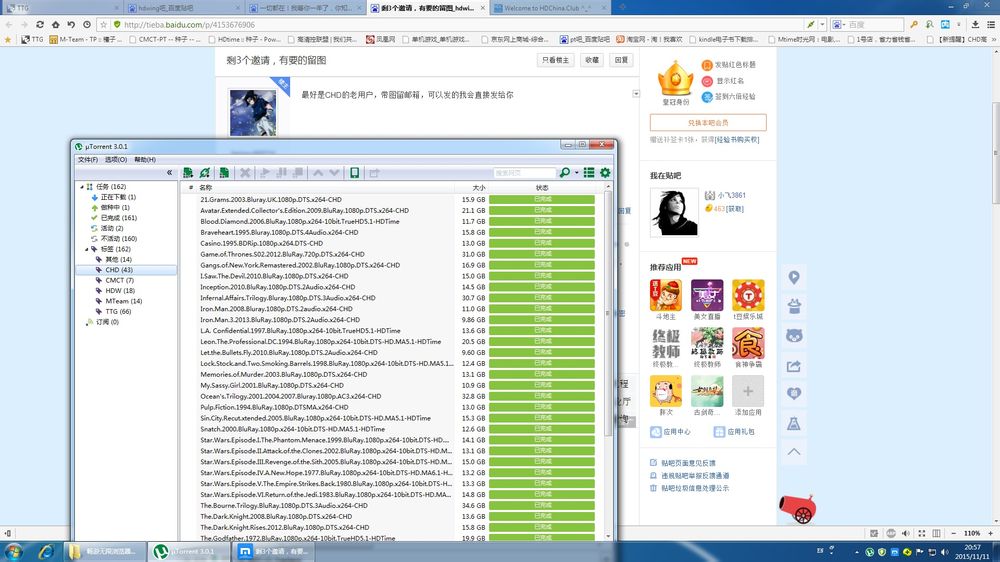Click the Add Torrent toolbar icon in µTorrent
The image size is (1000, 562).
point(188,173)
